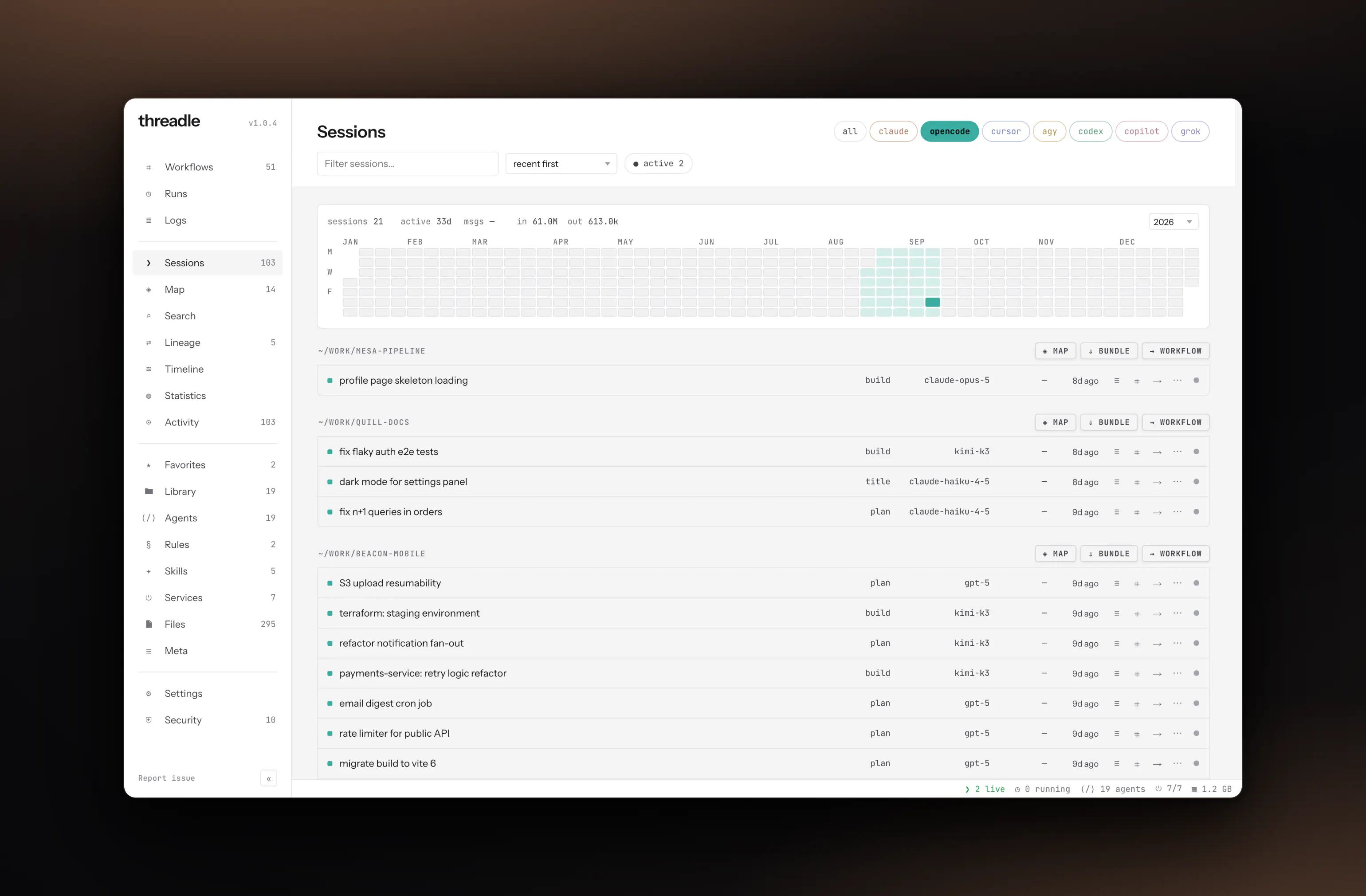Click BUNDLE button for ~/WORK/MESA-PIPELINE
Image resolution: width=1366 pixels, height=896 pixels.
point(1109,351)
